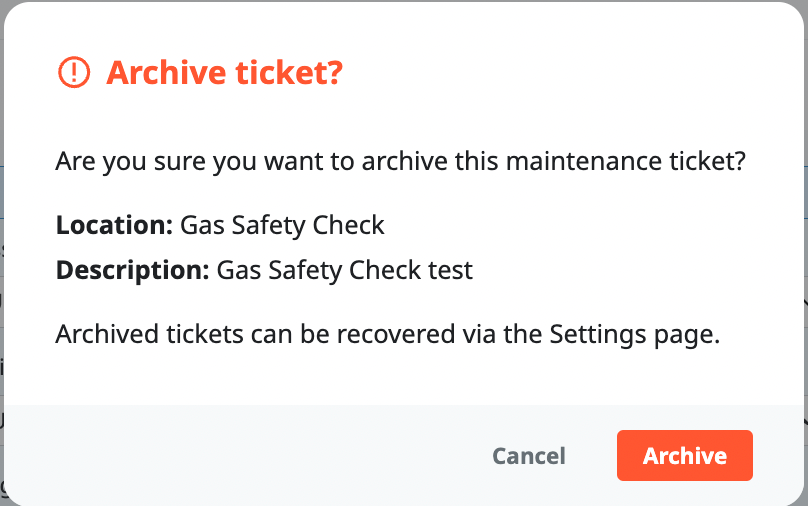808x506 pixels.
Task: Click the archived tickets recovery note
Action: [x=388, y=334]
